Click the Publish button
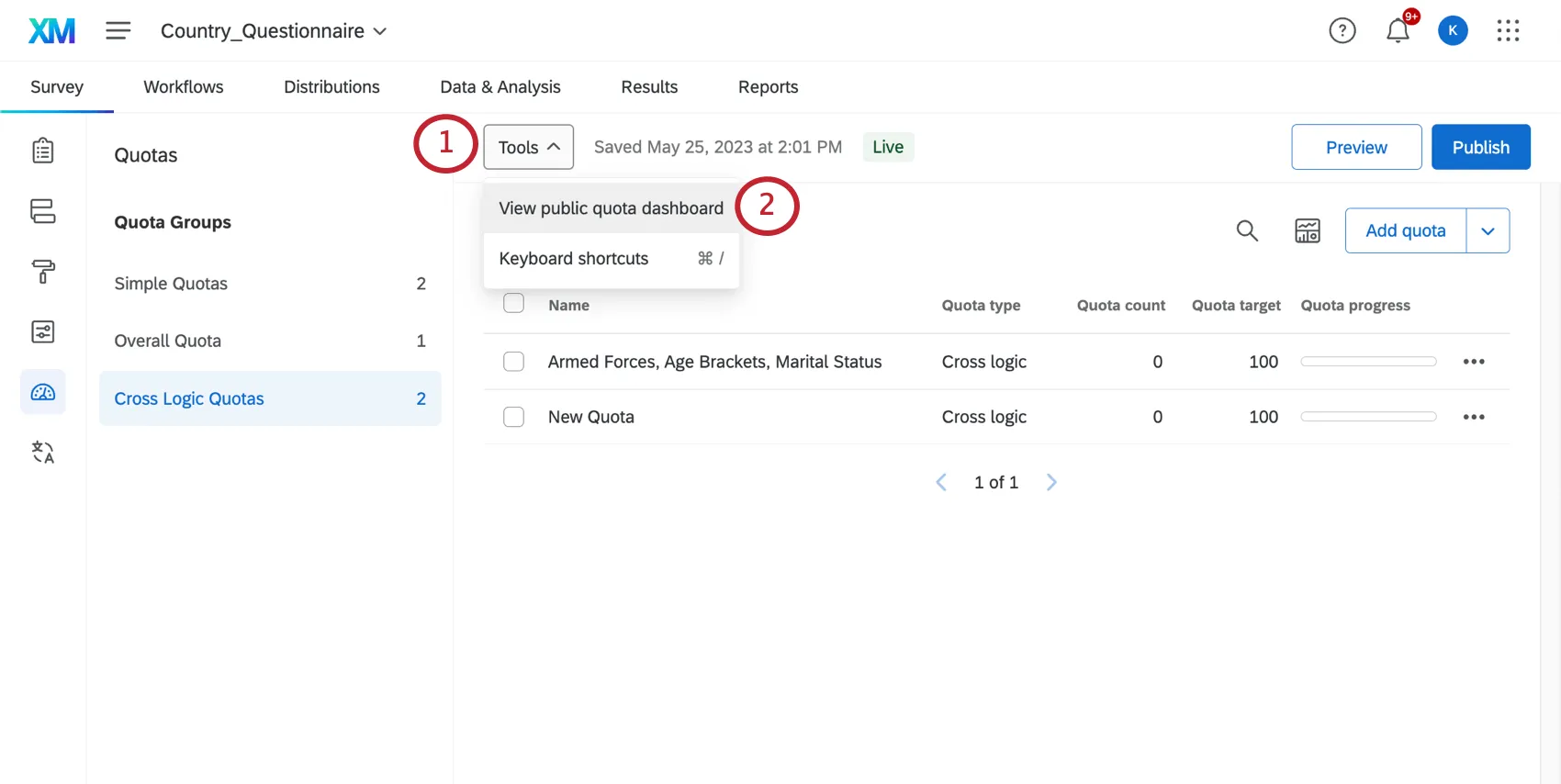Screen dimensions: 1561x784 [x=1480, y=147]
